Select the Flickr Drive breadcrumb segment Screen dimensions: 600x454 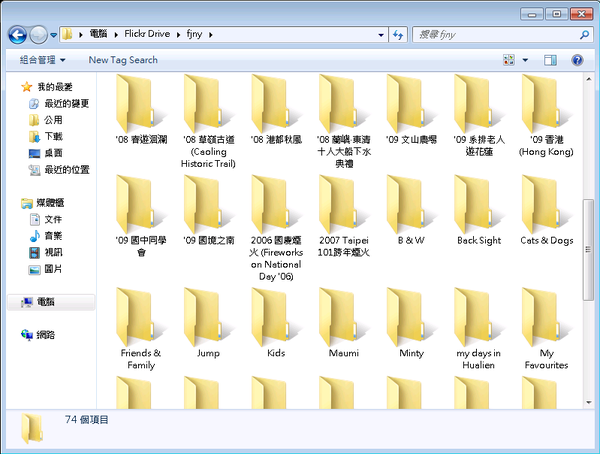pyautogui.click(x=147, y=34)
